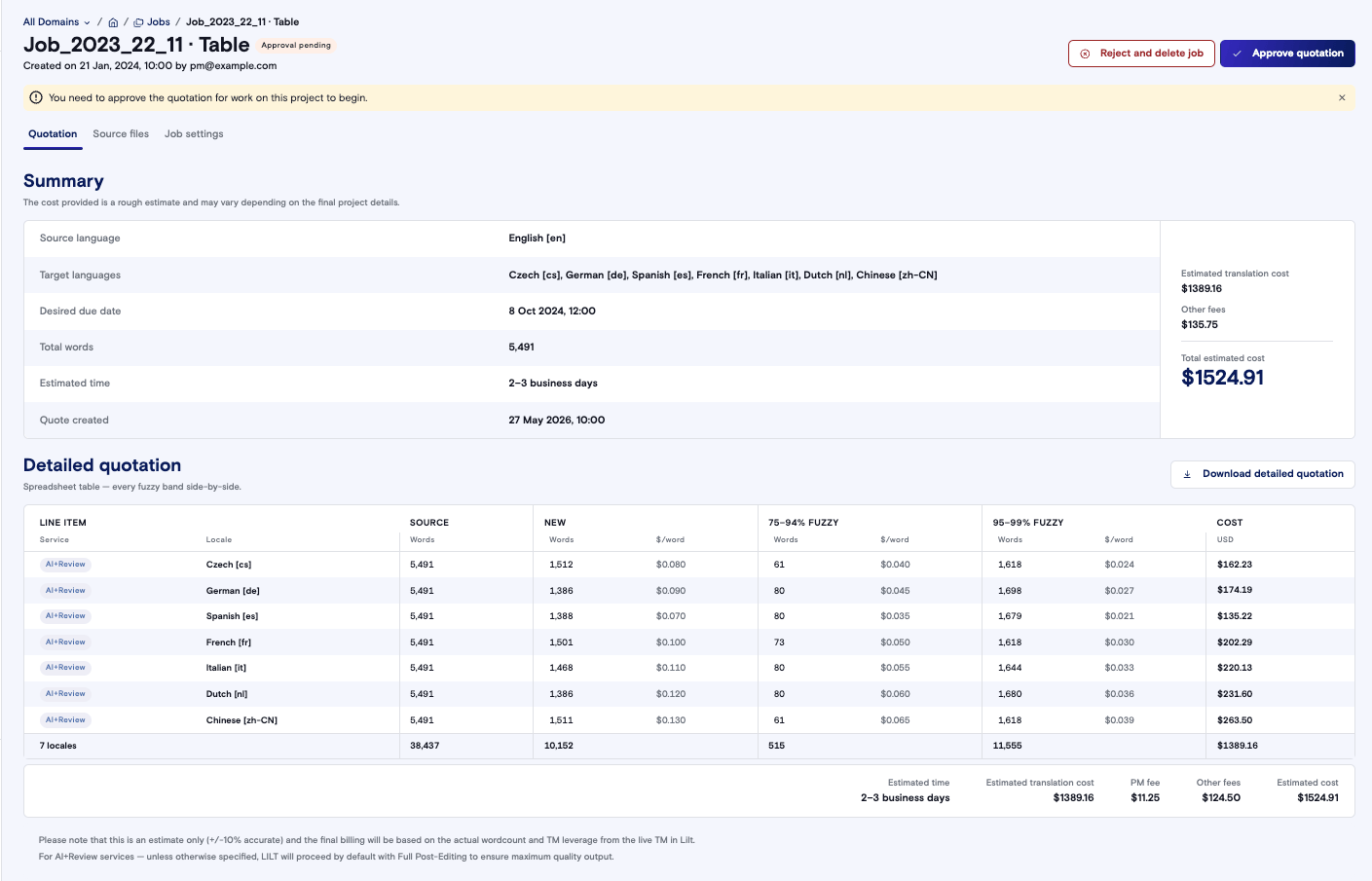Screen dimensions: 1372x881
Task: Click the 8 Oct 2024, 12:00 due date
Action: (x=552, y=312)
